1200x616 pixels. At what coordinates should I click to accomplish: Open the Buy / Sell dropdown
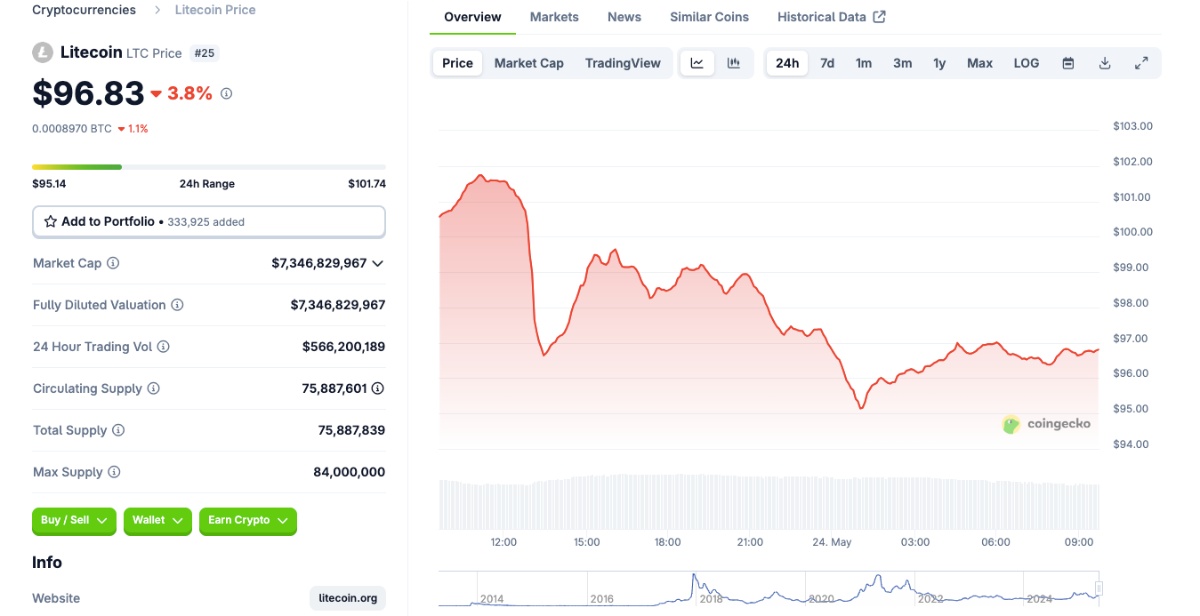[x=74, y=520]
